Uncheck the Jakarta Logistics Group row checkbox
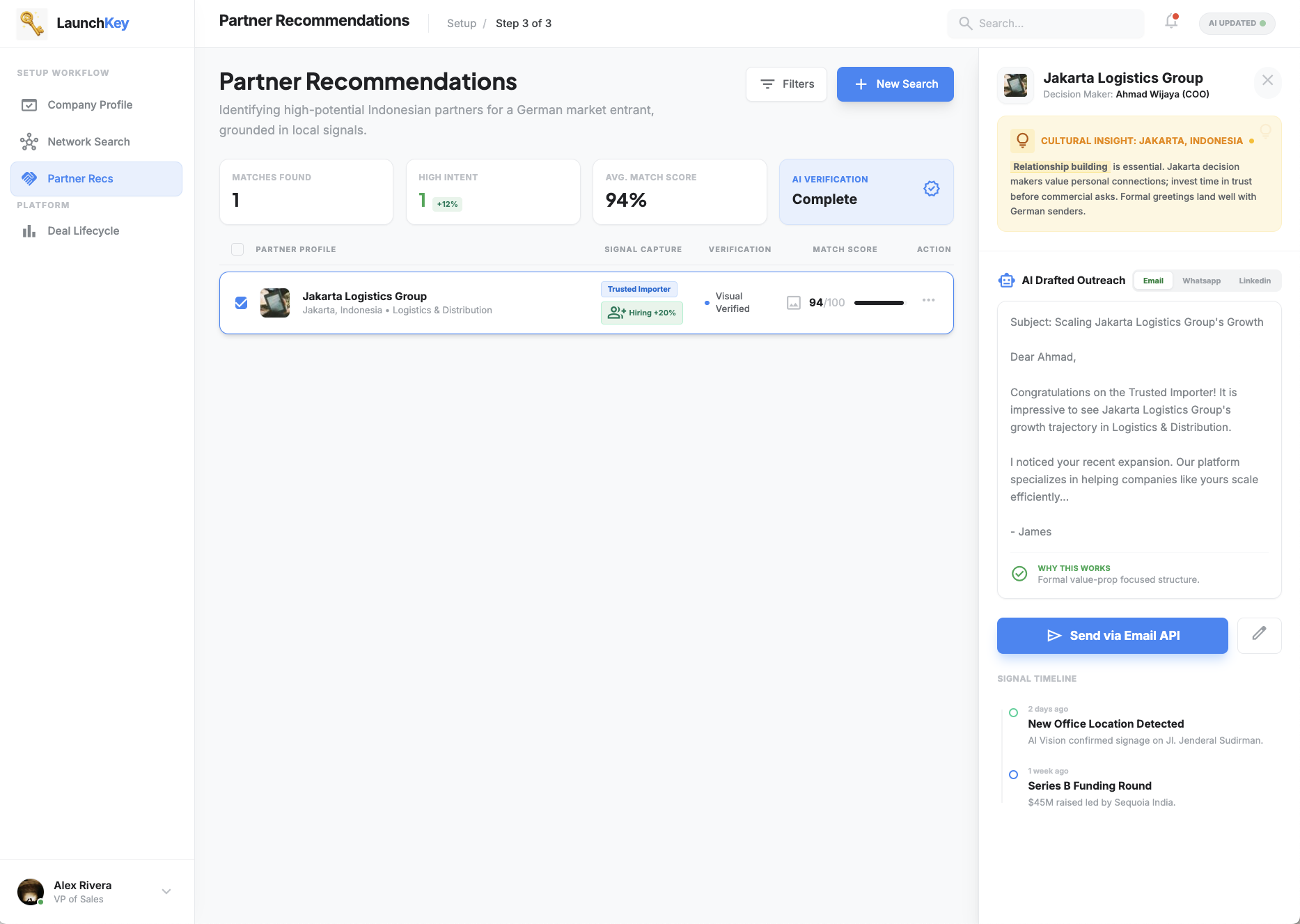Viewport: 1300px width, 924px height. [241, 302]
